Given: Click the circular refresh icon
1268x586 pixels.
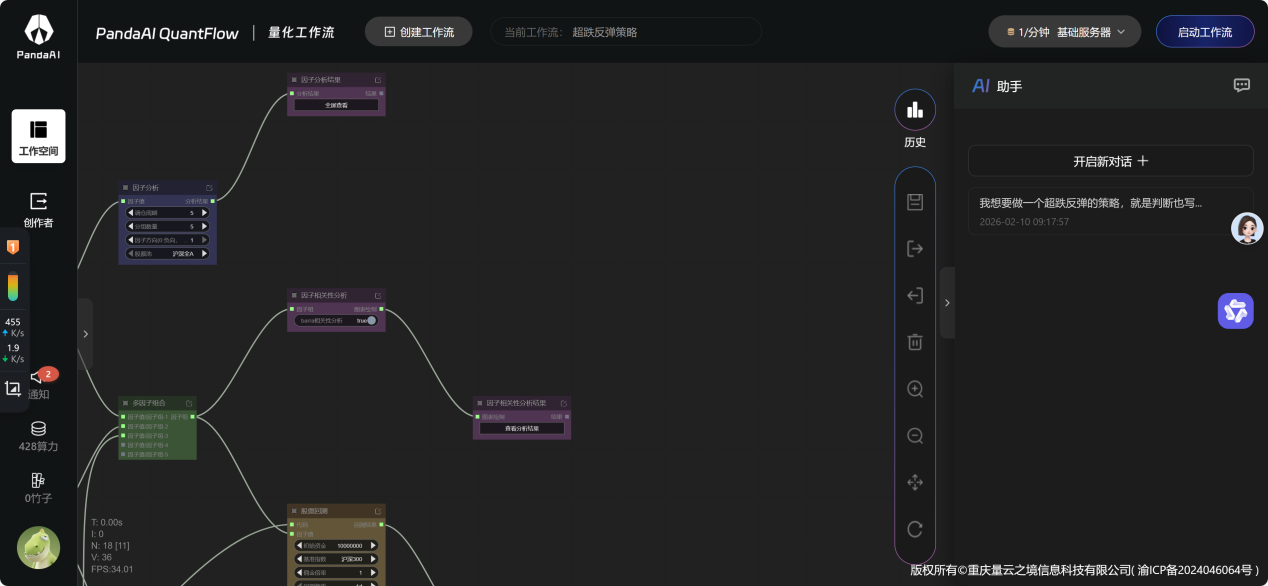Looking at the screenshot, I should [x=915, y=529].
